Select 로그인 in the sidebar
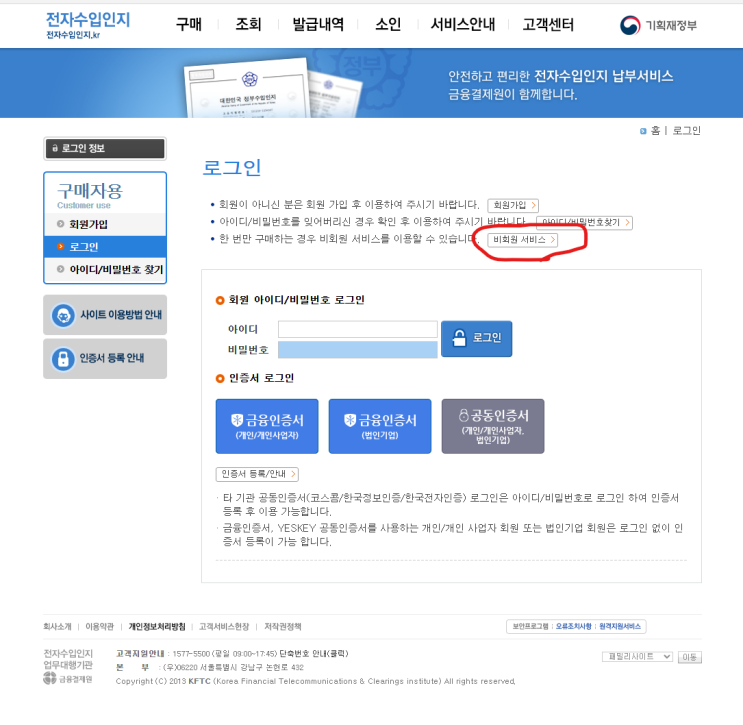 (x=105, y=246)
